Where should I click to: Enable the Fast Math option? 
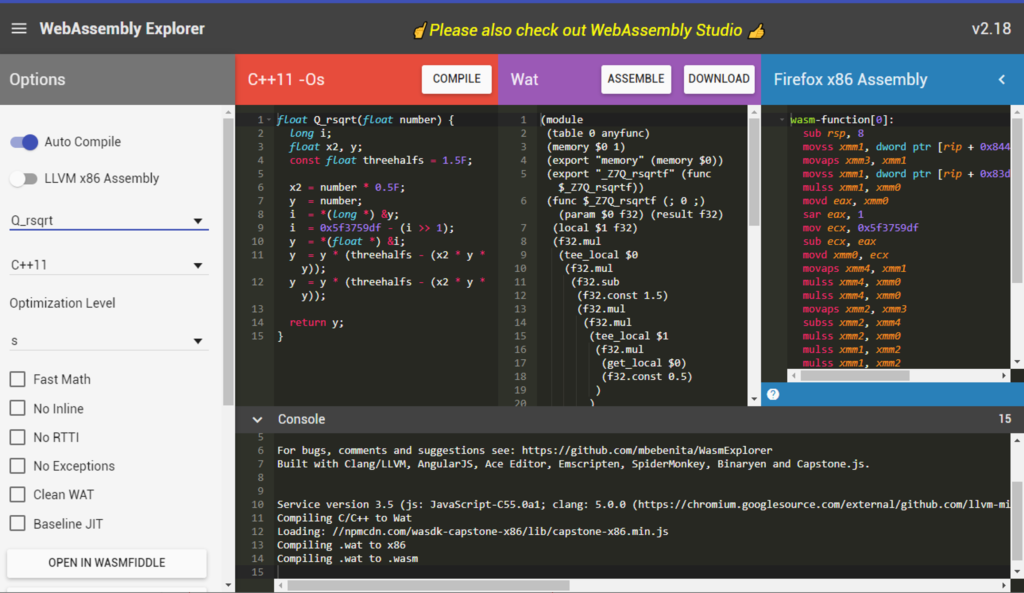coord(15,379)
